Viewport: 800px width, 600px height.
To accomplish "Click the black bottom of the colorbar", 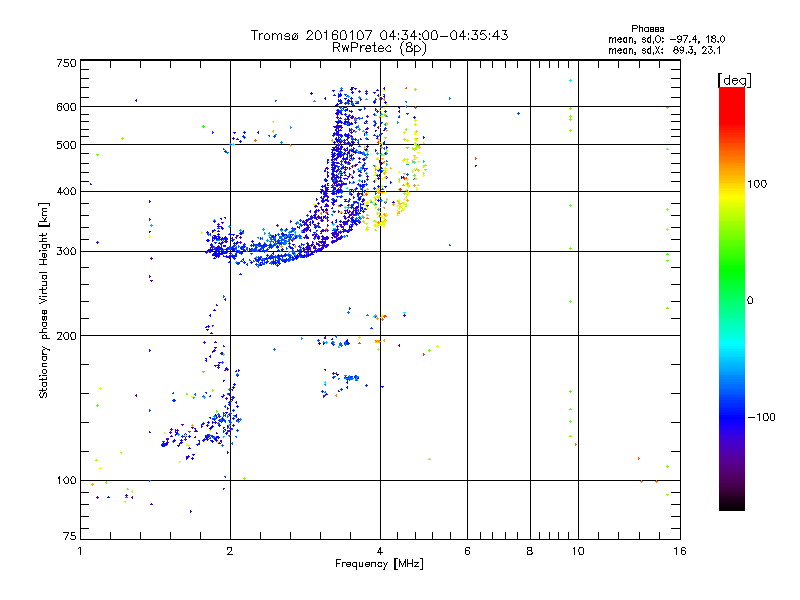I will click(732, 503).
